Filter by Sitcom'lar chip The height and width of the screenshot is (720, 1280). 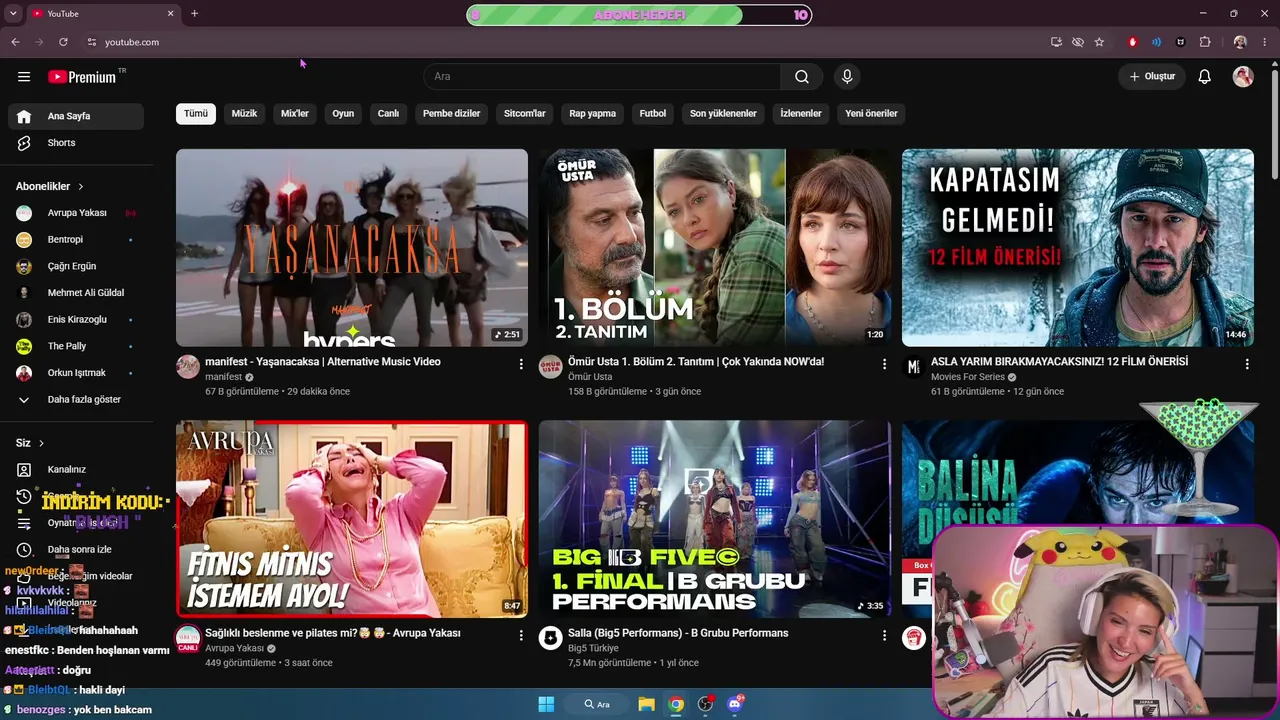tap(525, 114)
